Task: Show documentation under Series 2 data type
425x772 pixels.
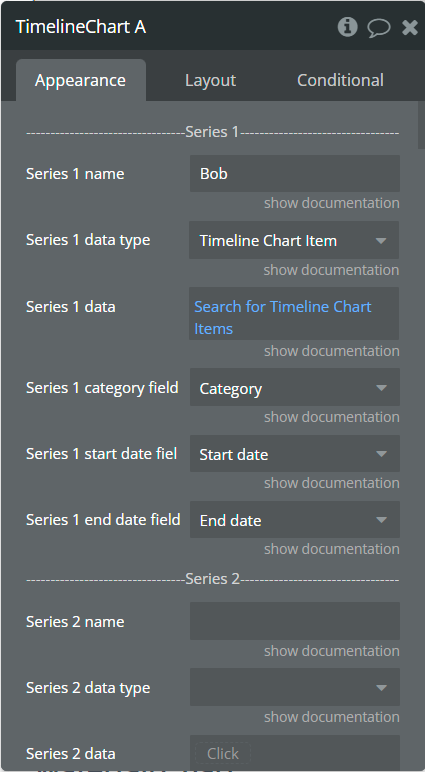Action: (x=331, y=717)
